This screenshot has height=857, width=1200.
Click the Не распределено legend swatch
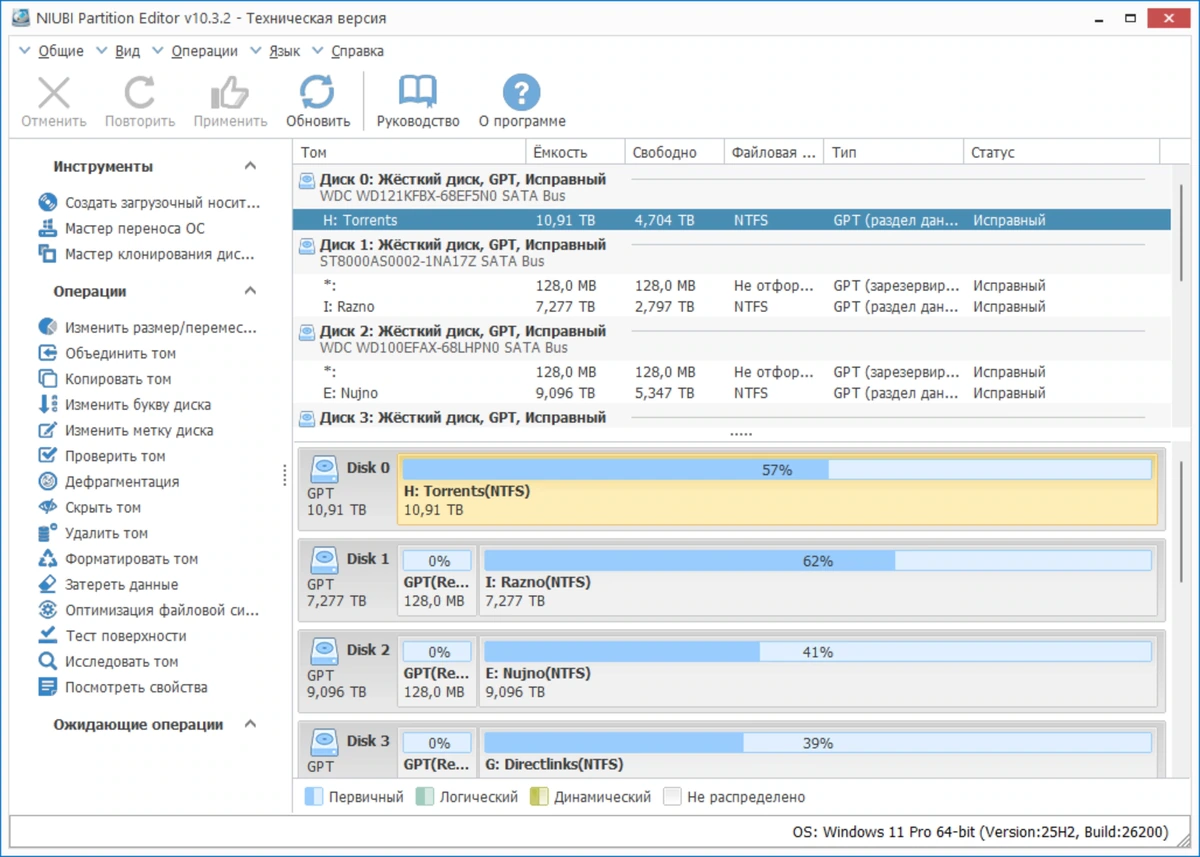pyautogui.click(x=672, y=797)
